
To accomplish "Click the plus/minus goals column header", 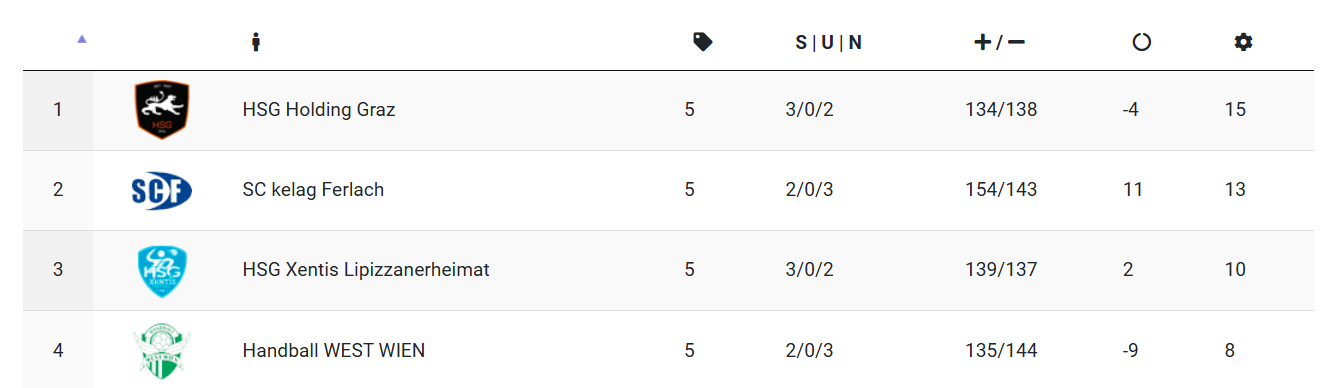I will click(1000, 42).
